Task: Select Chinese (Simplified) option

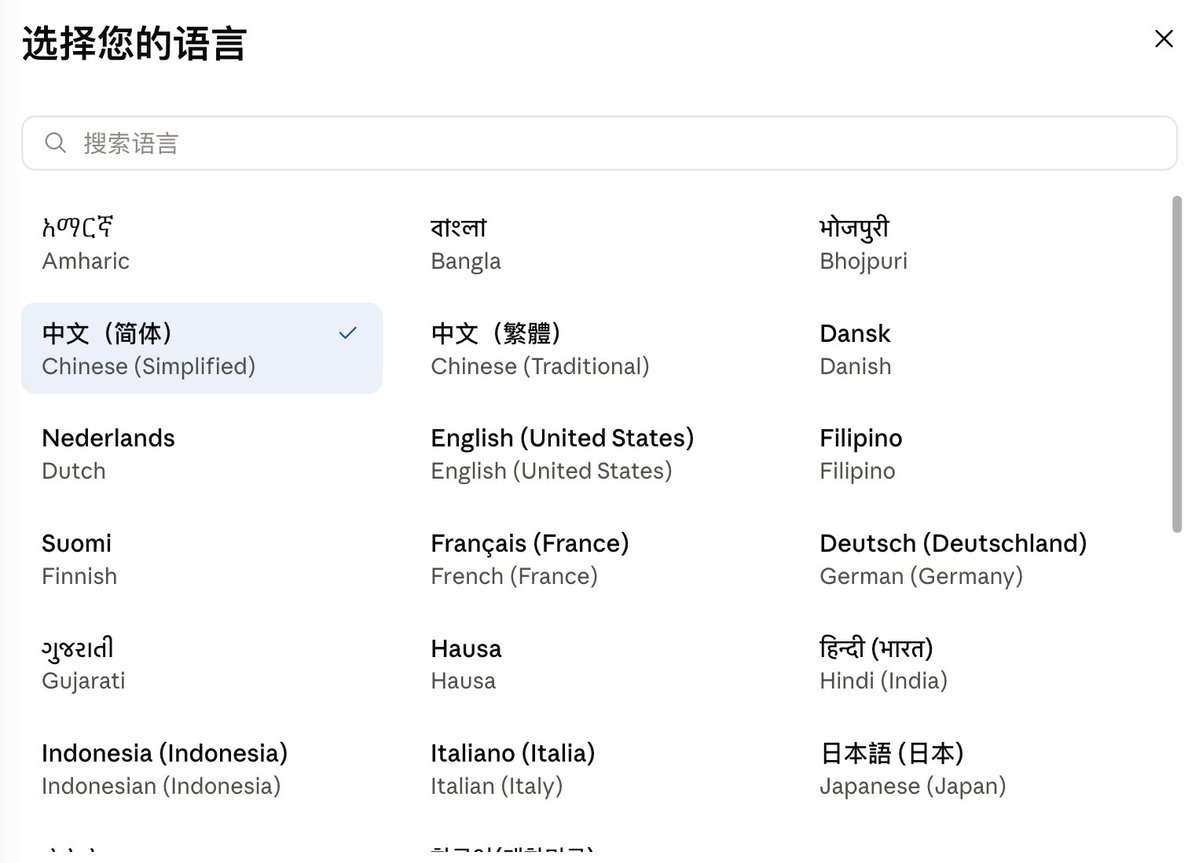Action: click(x=202, y=349)
